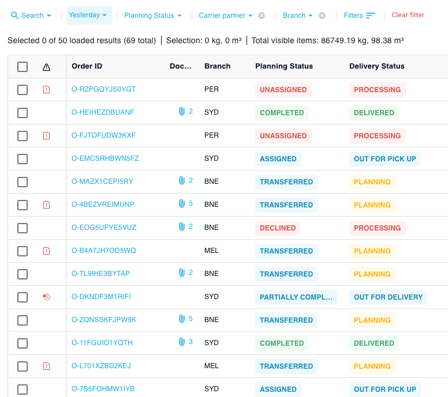Click alert icon for O-B4A7JH7OD5WQ
The image size is (448, 397).
(46, 251)
